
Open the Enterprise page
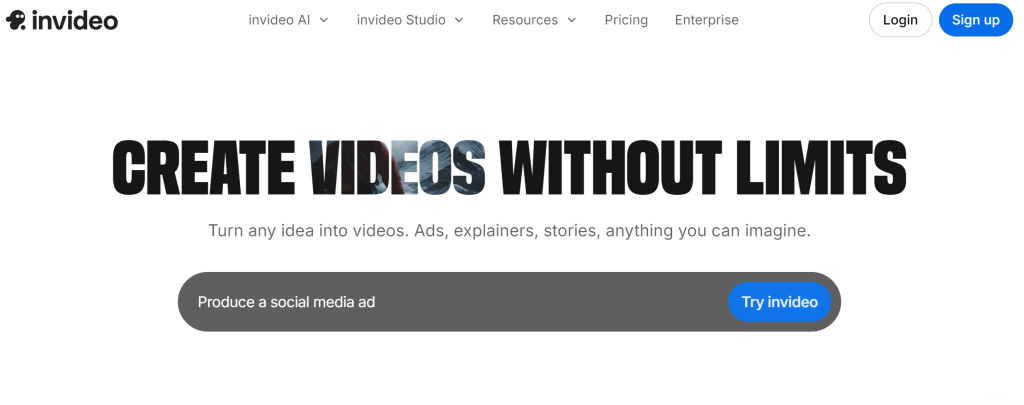pyautogui.click(x=707, y=20)
